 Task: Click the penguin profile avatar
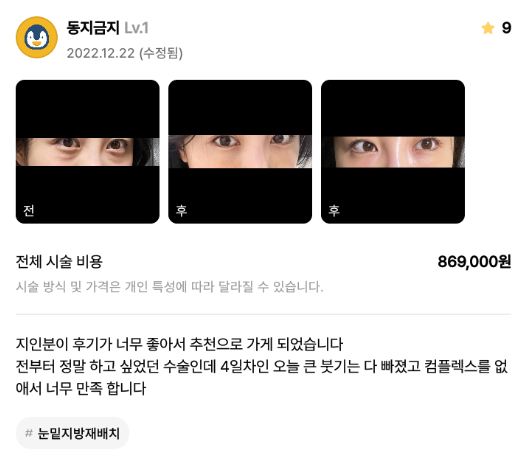pos(37,37)
